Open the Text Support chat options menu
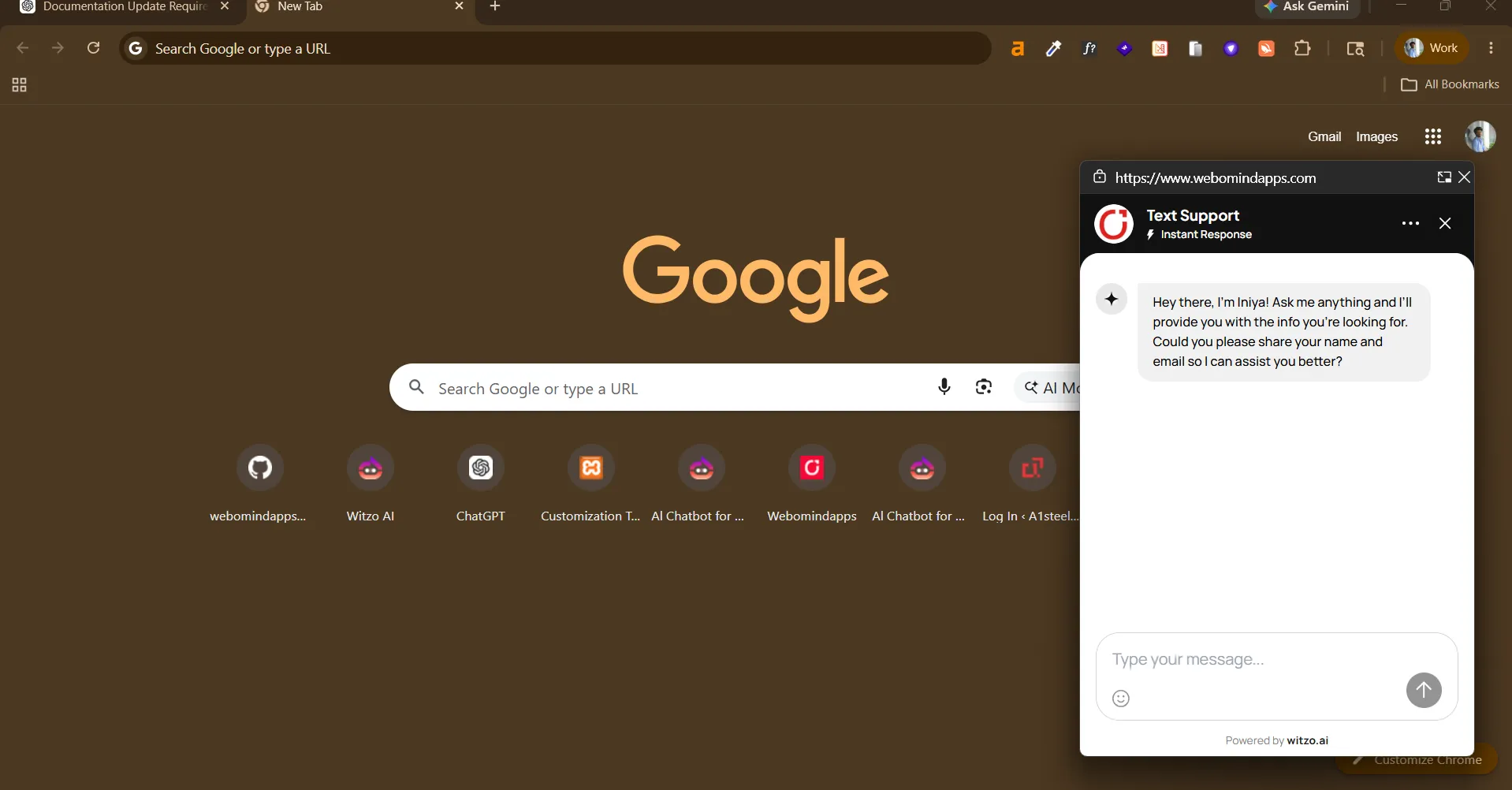1512x790 pixels. tap(1410, 223)
